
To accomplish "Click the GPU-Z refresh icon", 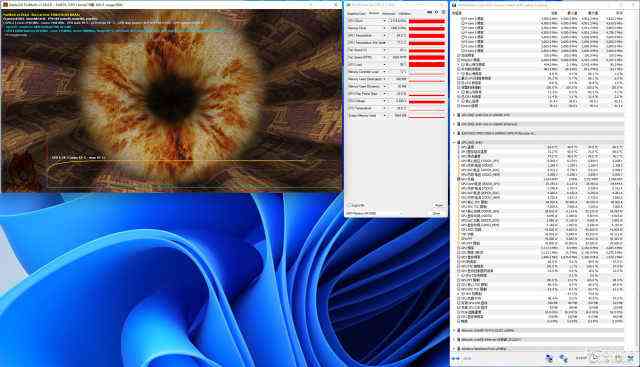I will tap(436, 13).
